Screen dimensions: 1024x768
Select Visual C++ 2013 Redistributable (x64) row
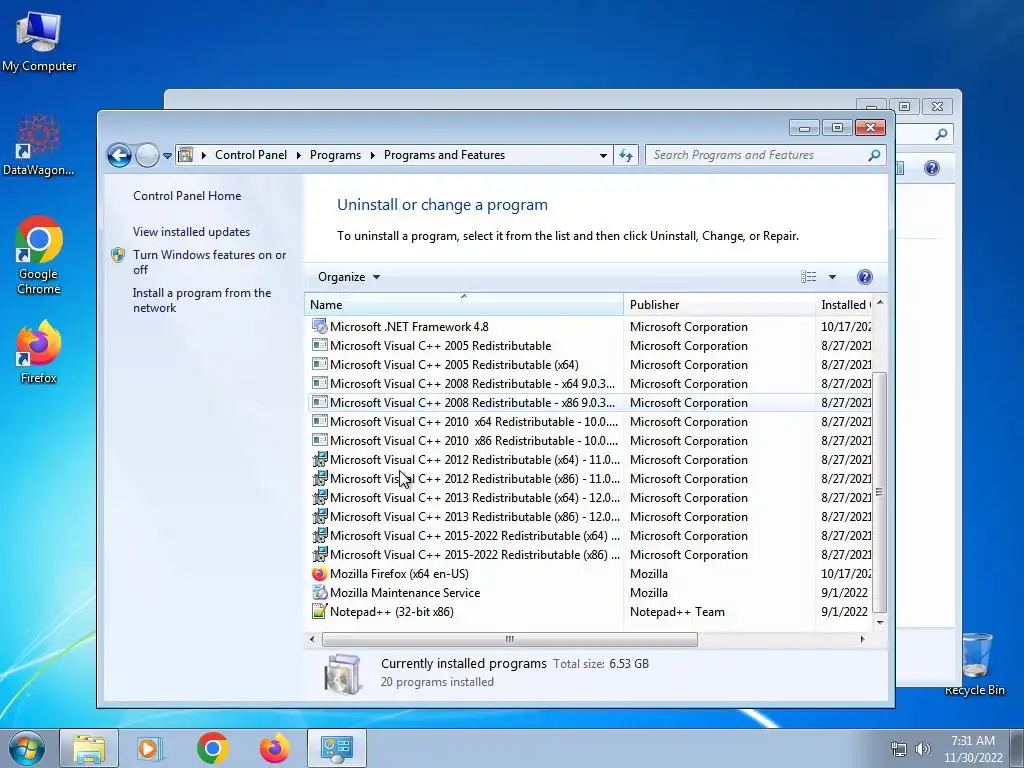pos(590,498)
